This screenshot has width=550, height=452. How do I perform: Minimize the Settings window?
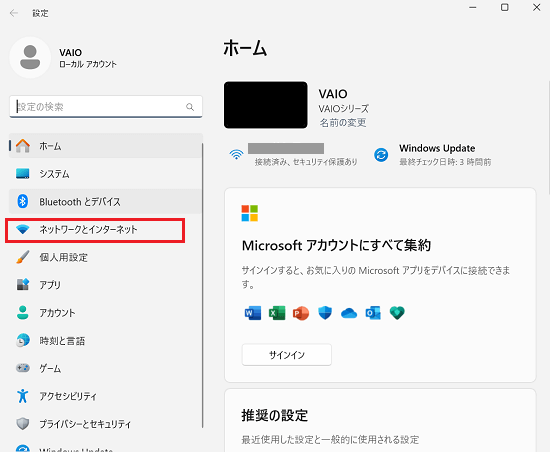point(473,7)
